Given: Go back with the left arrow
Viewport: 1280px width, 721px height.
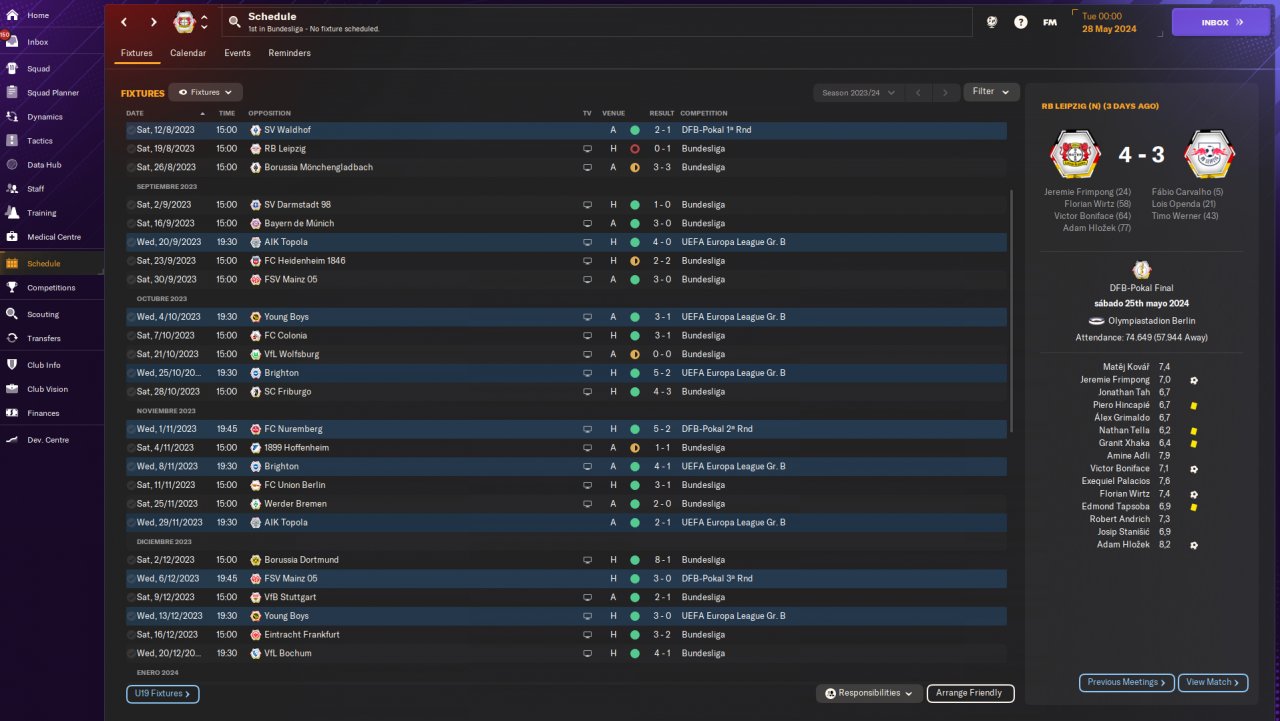Looking at the screenshot, I should [x=124, y=22].
